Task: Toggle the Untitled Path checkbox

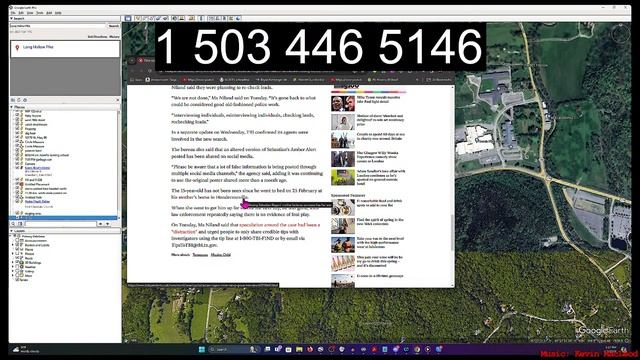Action: pos(17,197)
